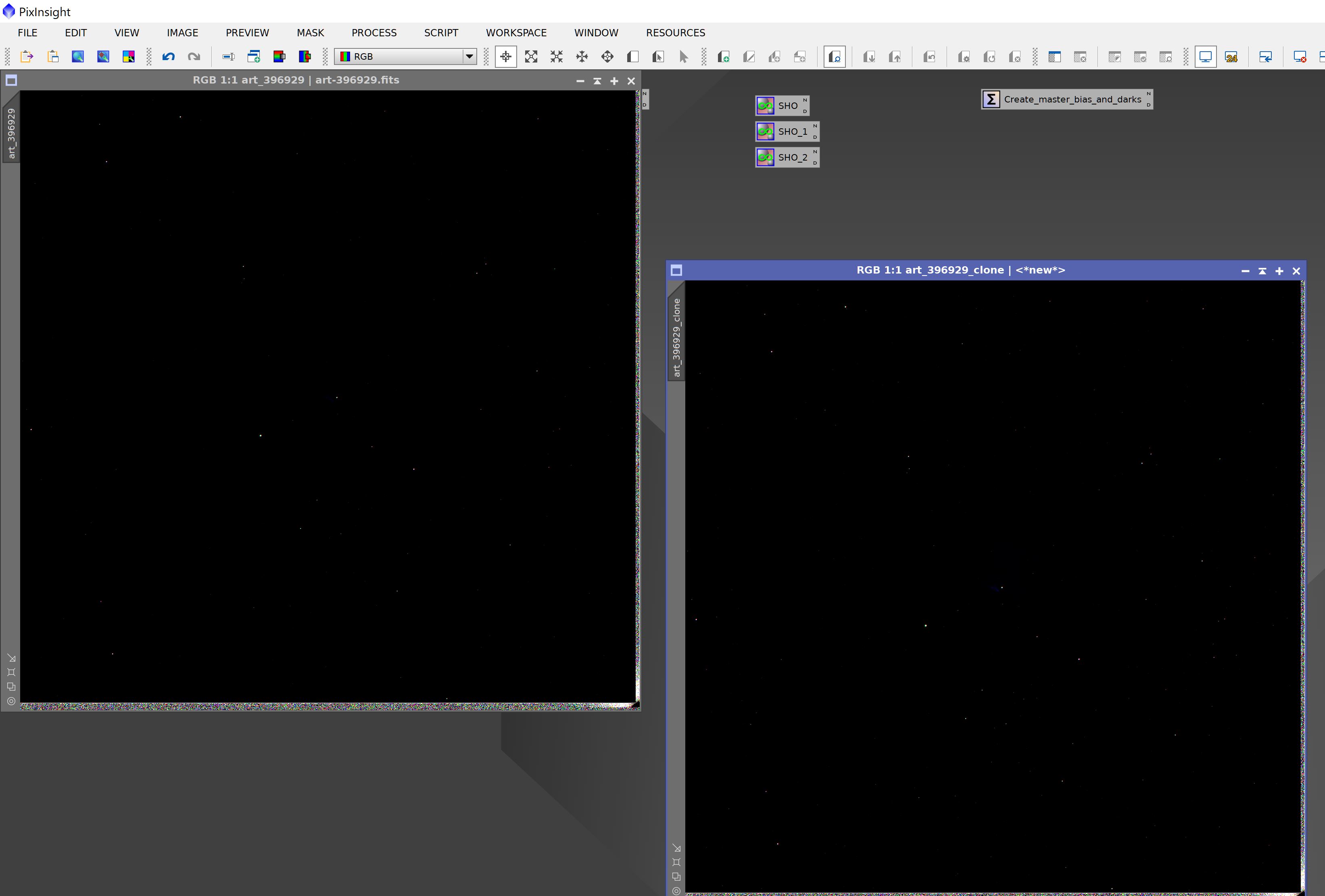Viewport: 1325px width, 896px height.
Task: Select the Pan four-arrow cross tool
Action: (x=582, y=56)
